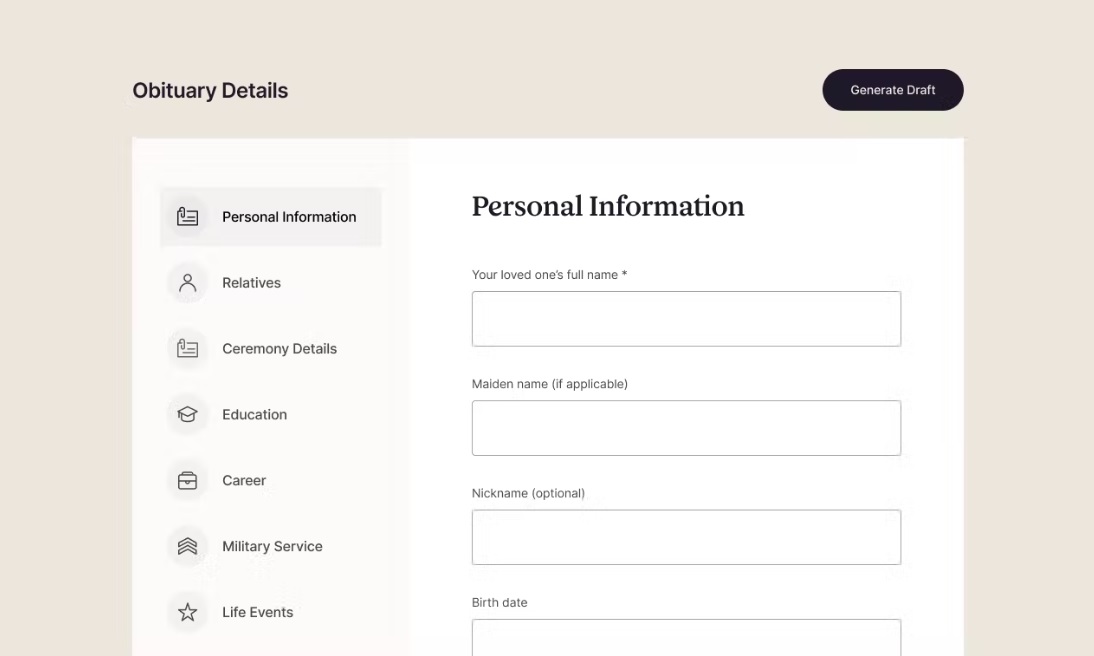Navigate to Military Service section
This screenshot has width=1094, height=656.
pos(272,547)
